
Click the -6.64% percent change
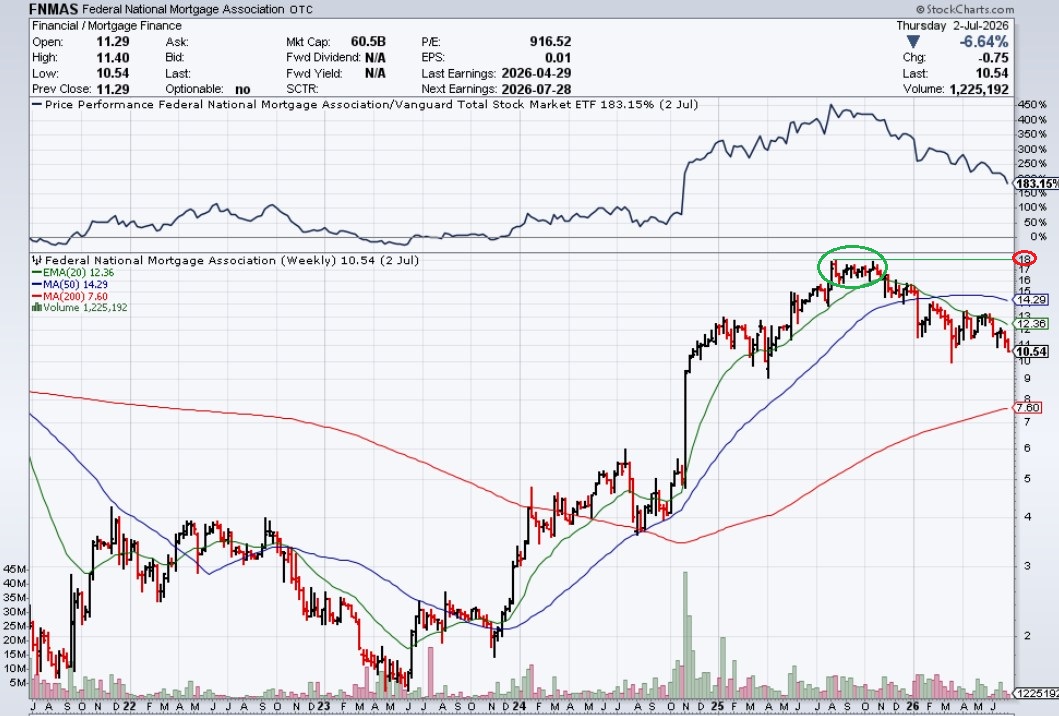coord(984,42)
